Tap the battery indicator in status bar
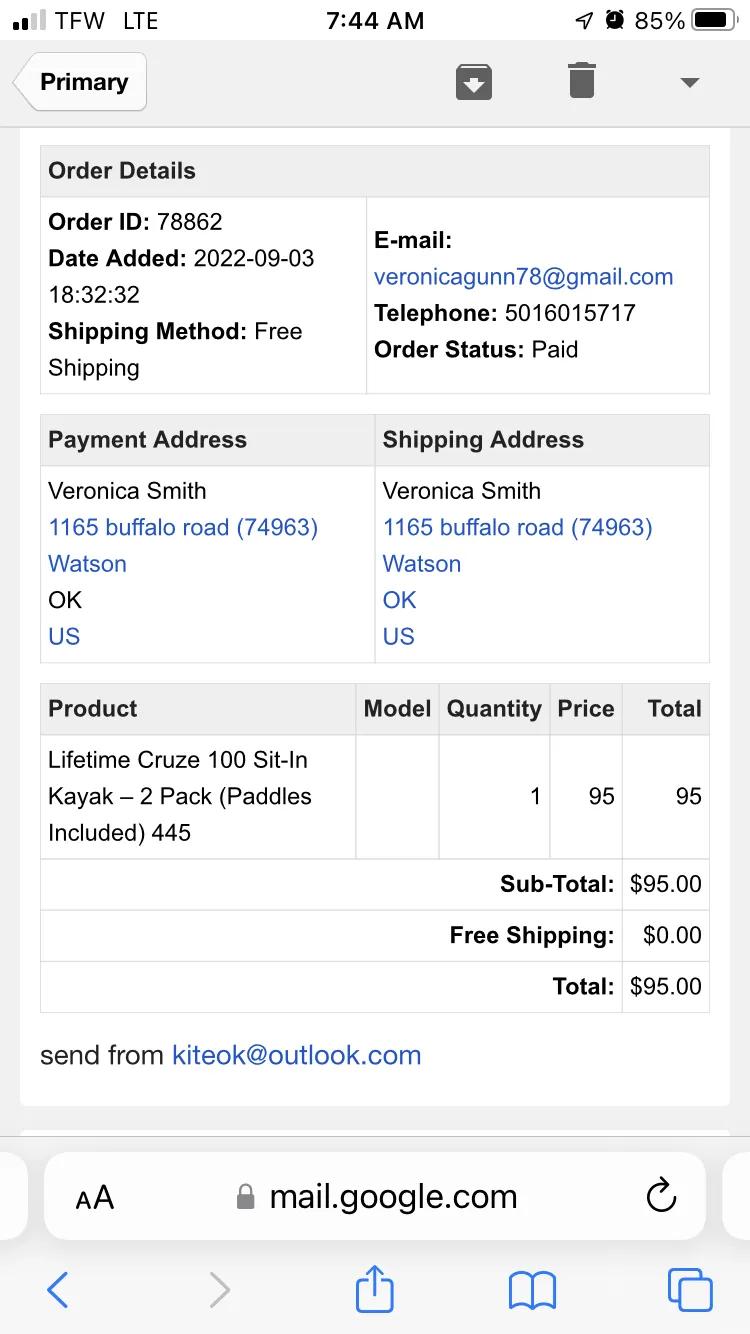Screen dimensions: 750x1334 tap(715, 20)
